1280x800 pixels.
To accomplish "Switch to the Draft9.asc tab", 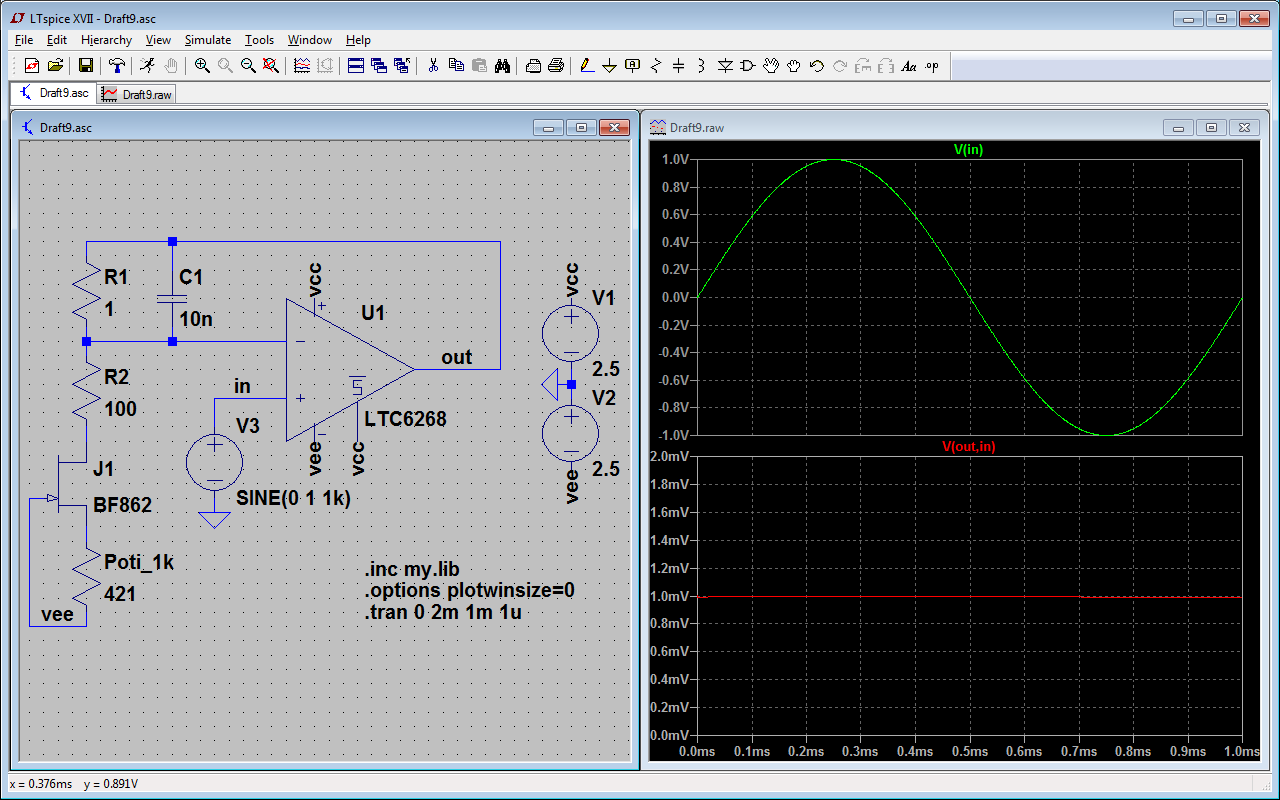I will coord(54,93).
